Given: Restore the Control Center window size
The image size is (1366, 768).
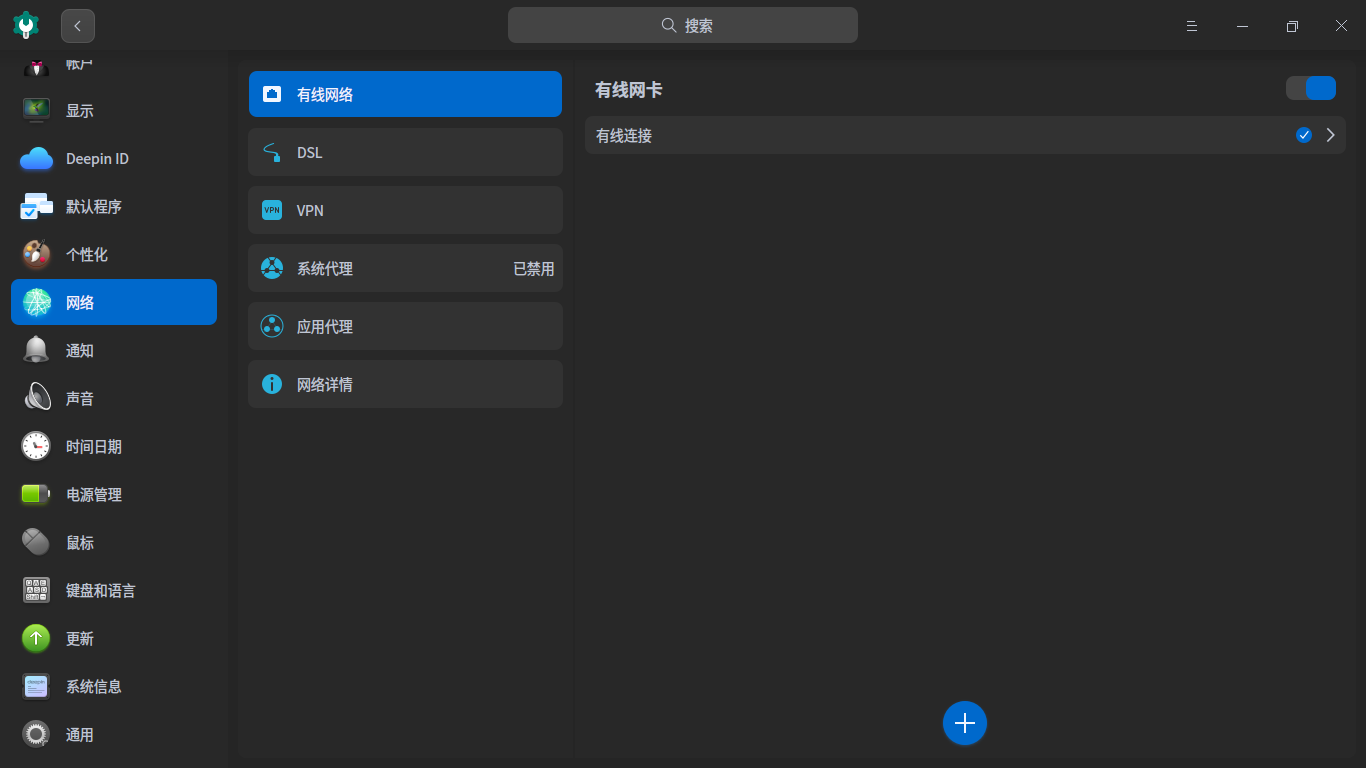Looking at the screenshot, I should click(1292, 26).
